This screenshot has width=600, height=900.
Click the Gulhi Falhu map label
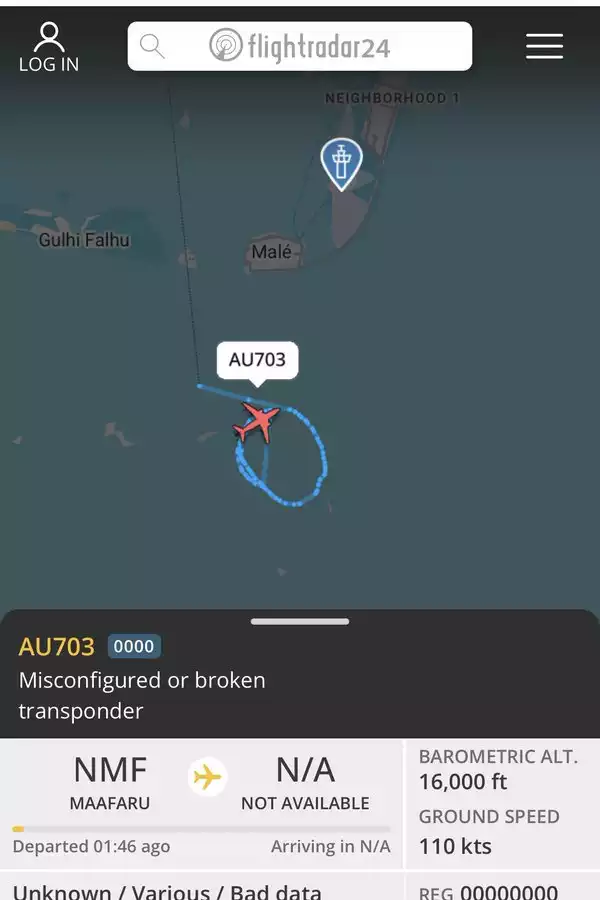84,240
